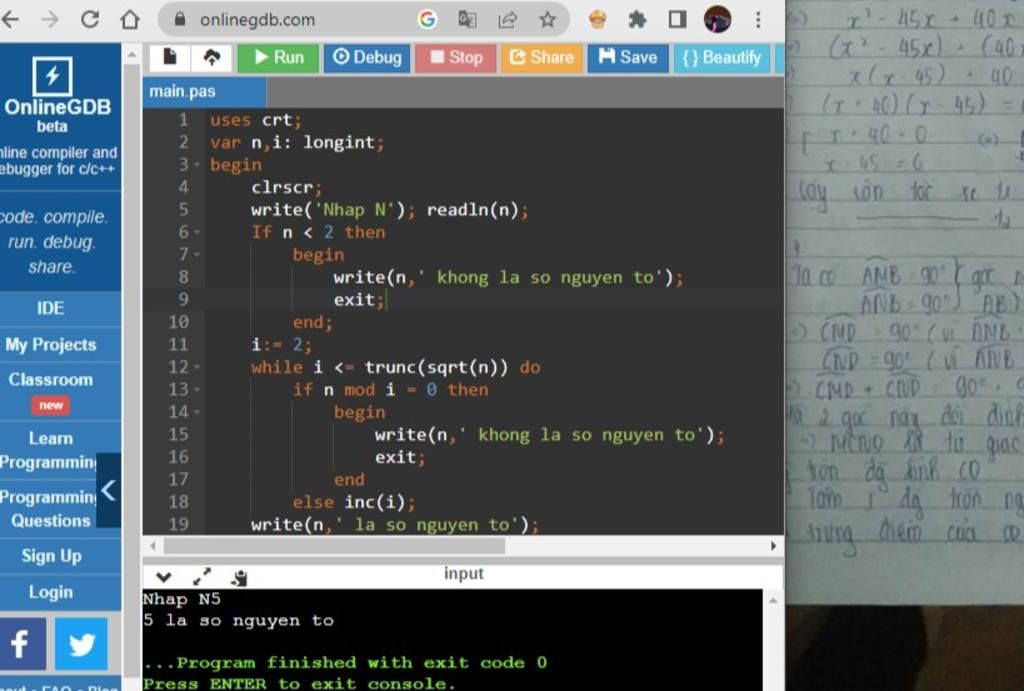
Task: Click the OnlineGDB lightning logo
Action: (x=52, y=76)
